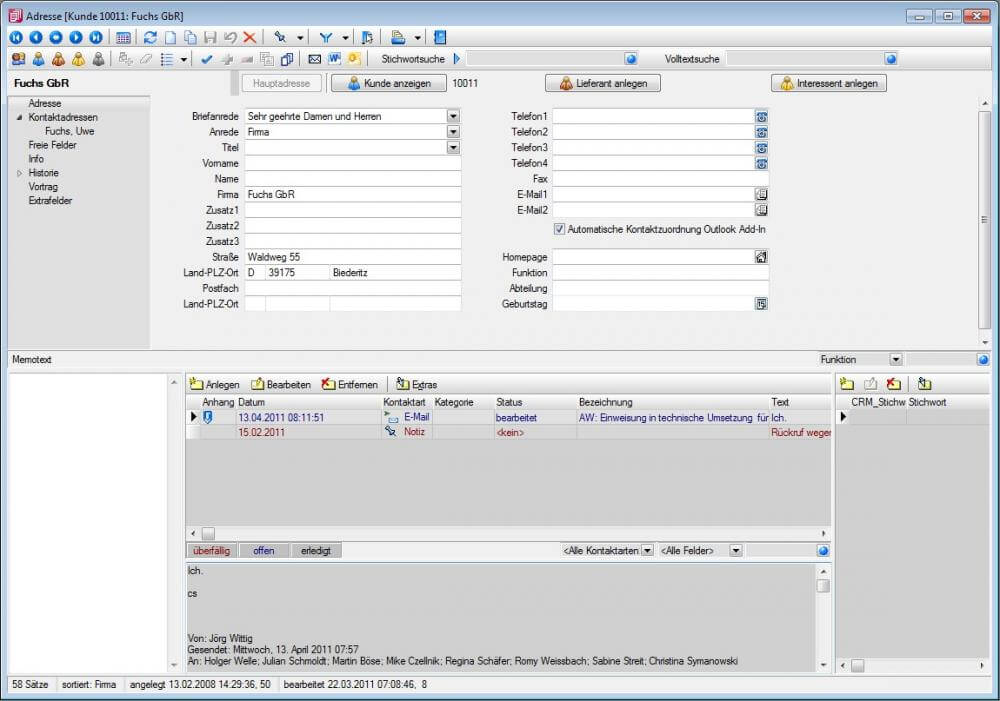Open Freie Felder section
This screenshot has height=701, width=1000.
click(52, 145)
